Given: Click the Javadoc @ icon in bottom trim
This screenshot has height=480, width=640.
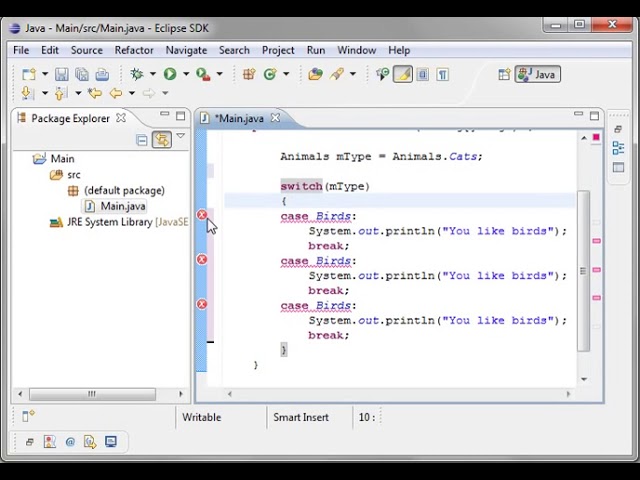Looking at the screenshot, I should coord(70,442).
